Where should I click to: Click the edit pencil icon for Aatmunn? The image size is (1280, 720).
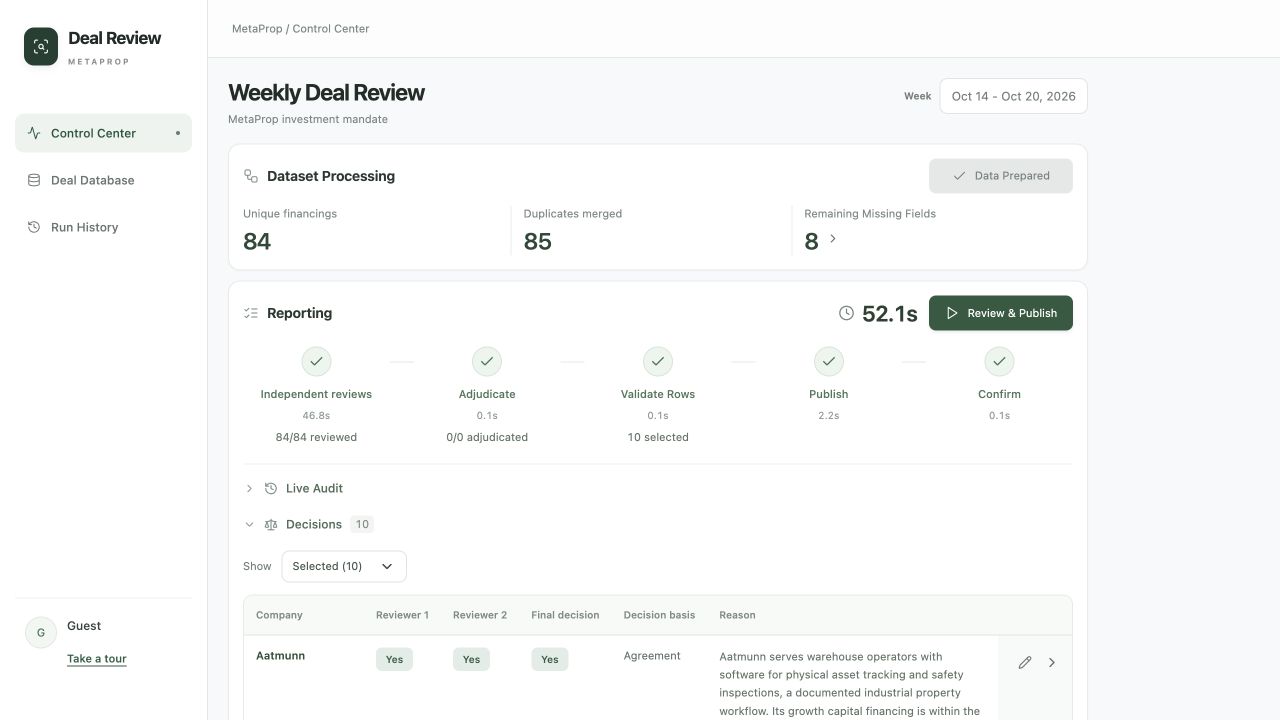point(1025,662)
